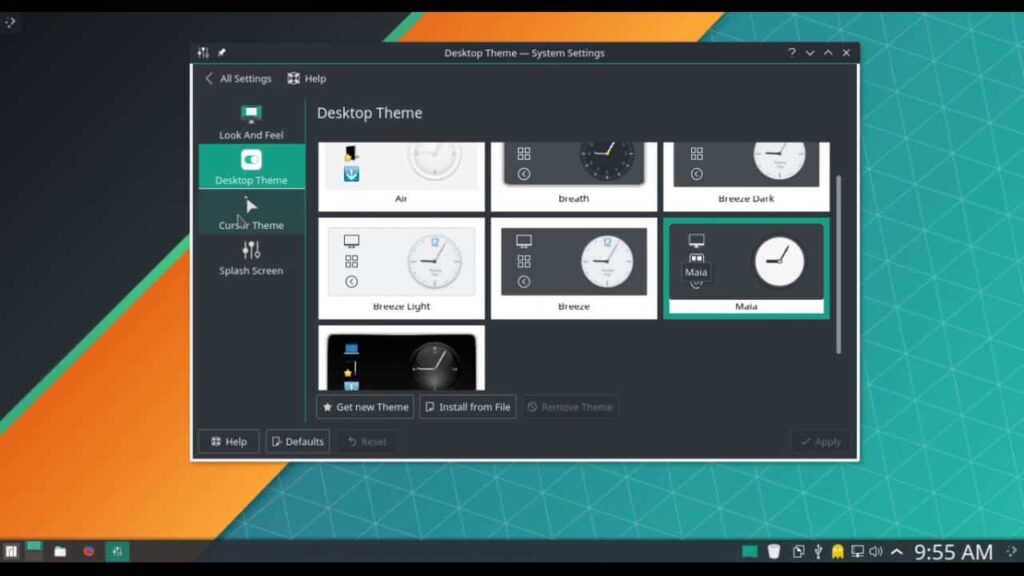Open the trash icon in system tray
The width and height of the screenshot is (1024, 576).
tap(774, 552)
